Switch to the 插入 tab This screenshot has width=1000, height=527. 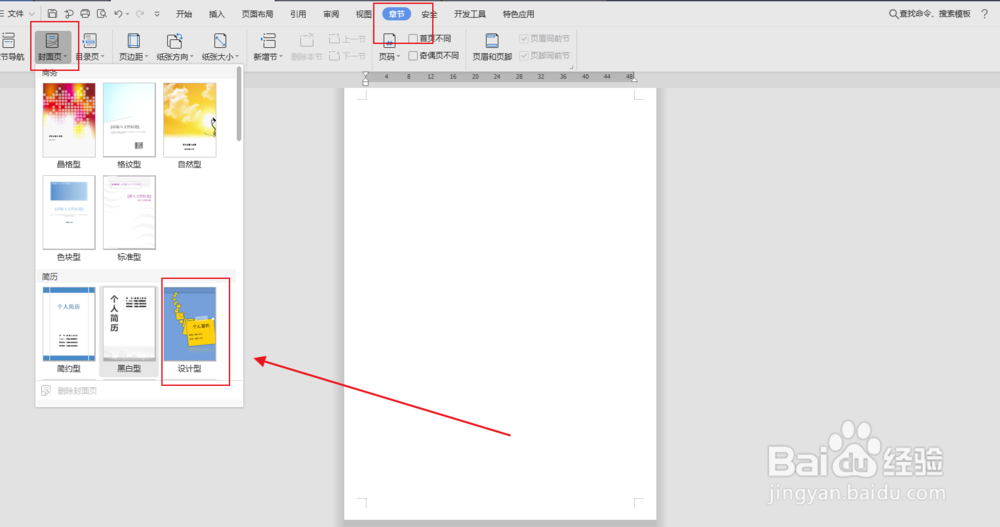[x=217, y=14]
